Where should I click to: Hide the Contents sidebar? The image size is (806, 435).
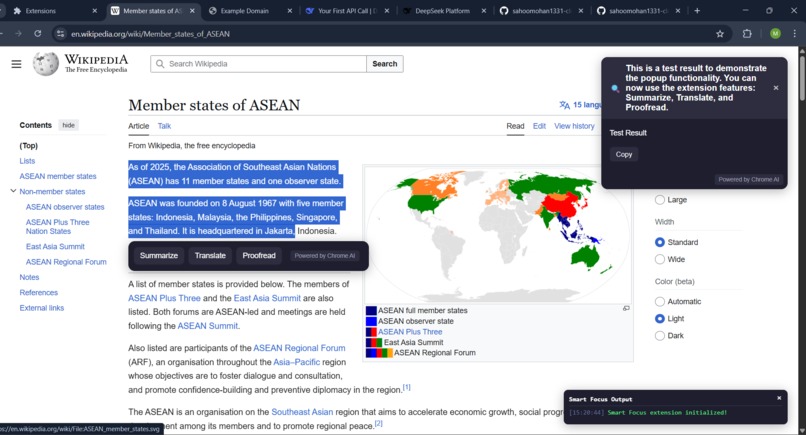(68, 125)
